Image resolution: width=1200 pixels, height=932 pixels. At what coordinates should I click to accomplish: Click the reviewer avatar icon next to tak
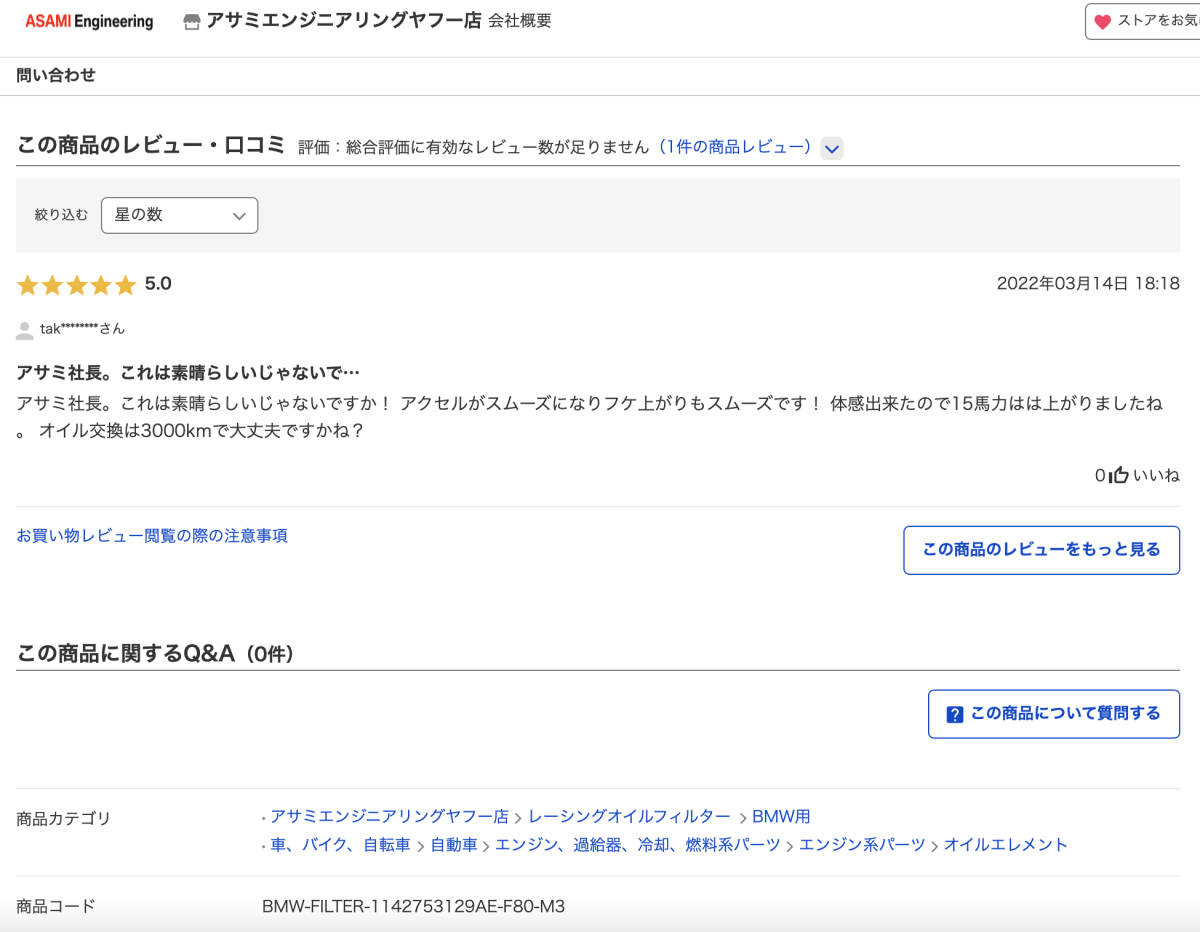(x=22, y=328)
